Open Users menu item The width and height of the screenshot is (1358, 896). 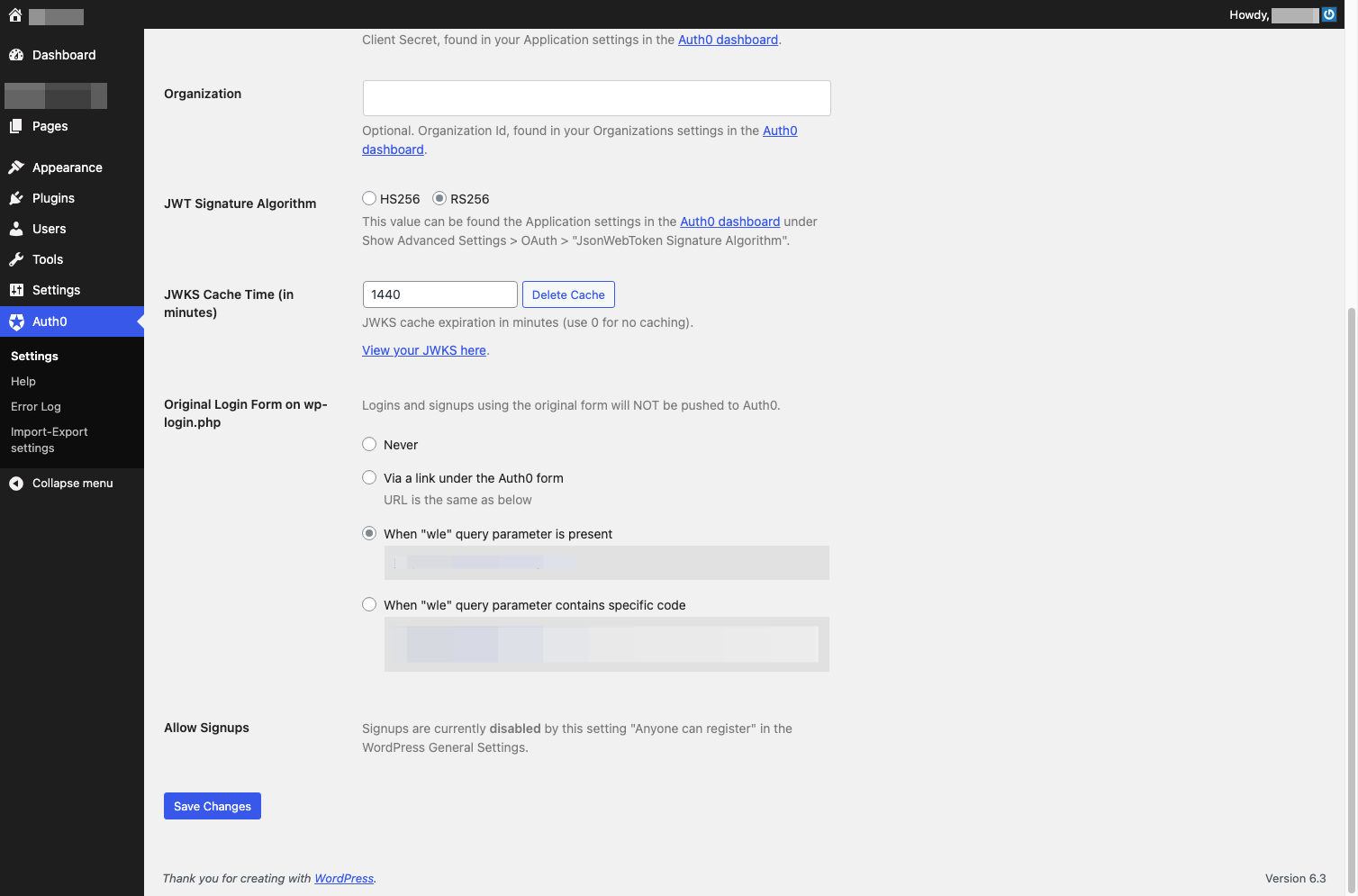coord(72,229)
